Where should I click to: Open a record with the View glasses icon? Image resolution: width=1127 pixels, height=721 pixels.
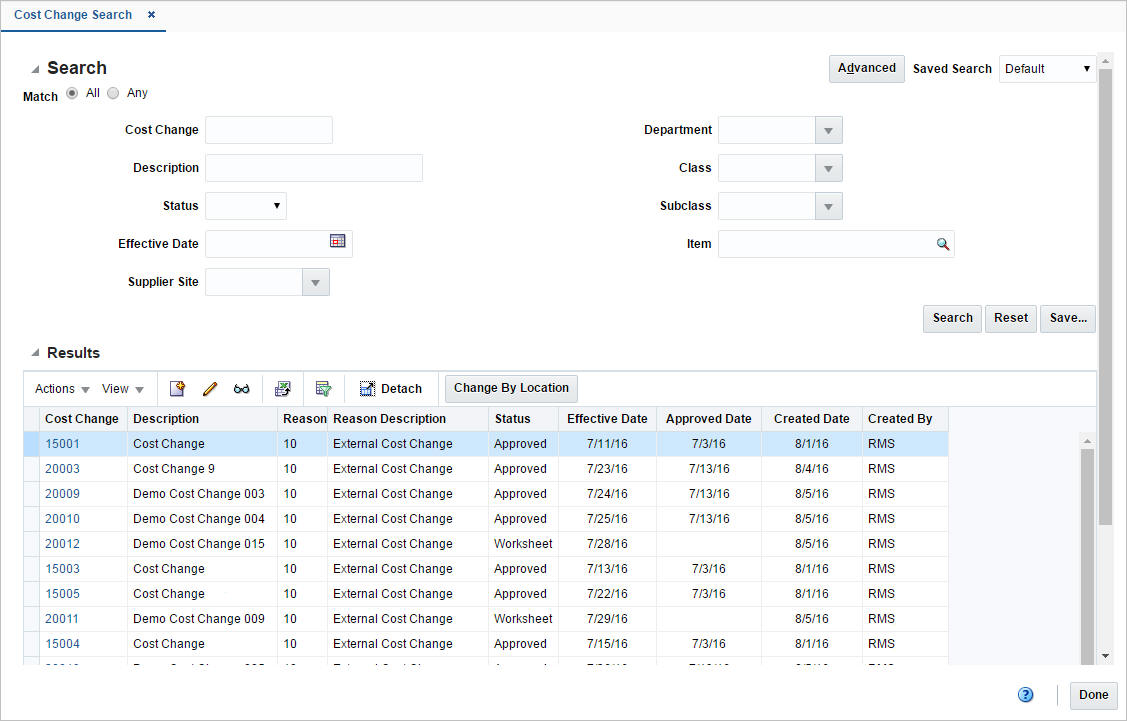pyautogui.click(x=242, y=388)
